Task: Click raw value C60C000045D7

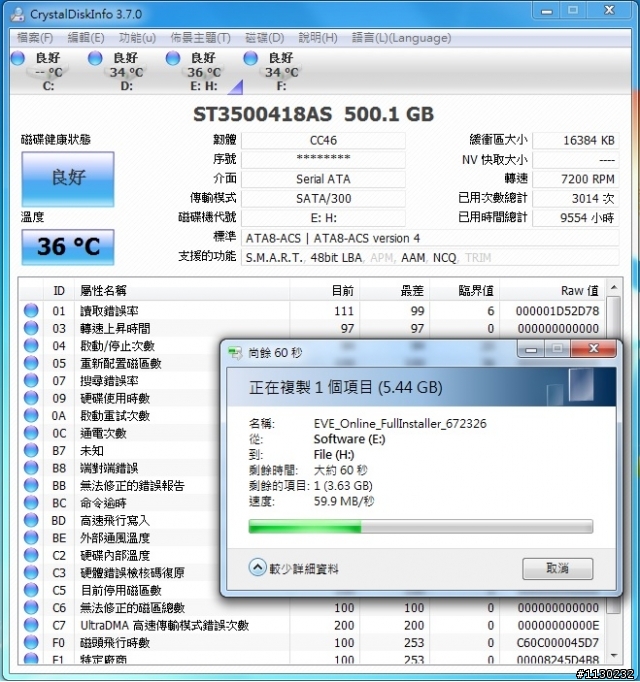Action: point(557,643)
